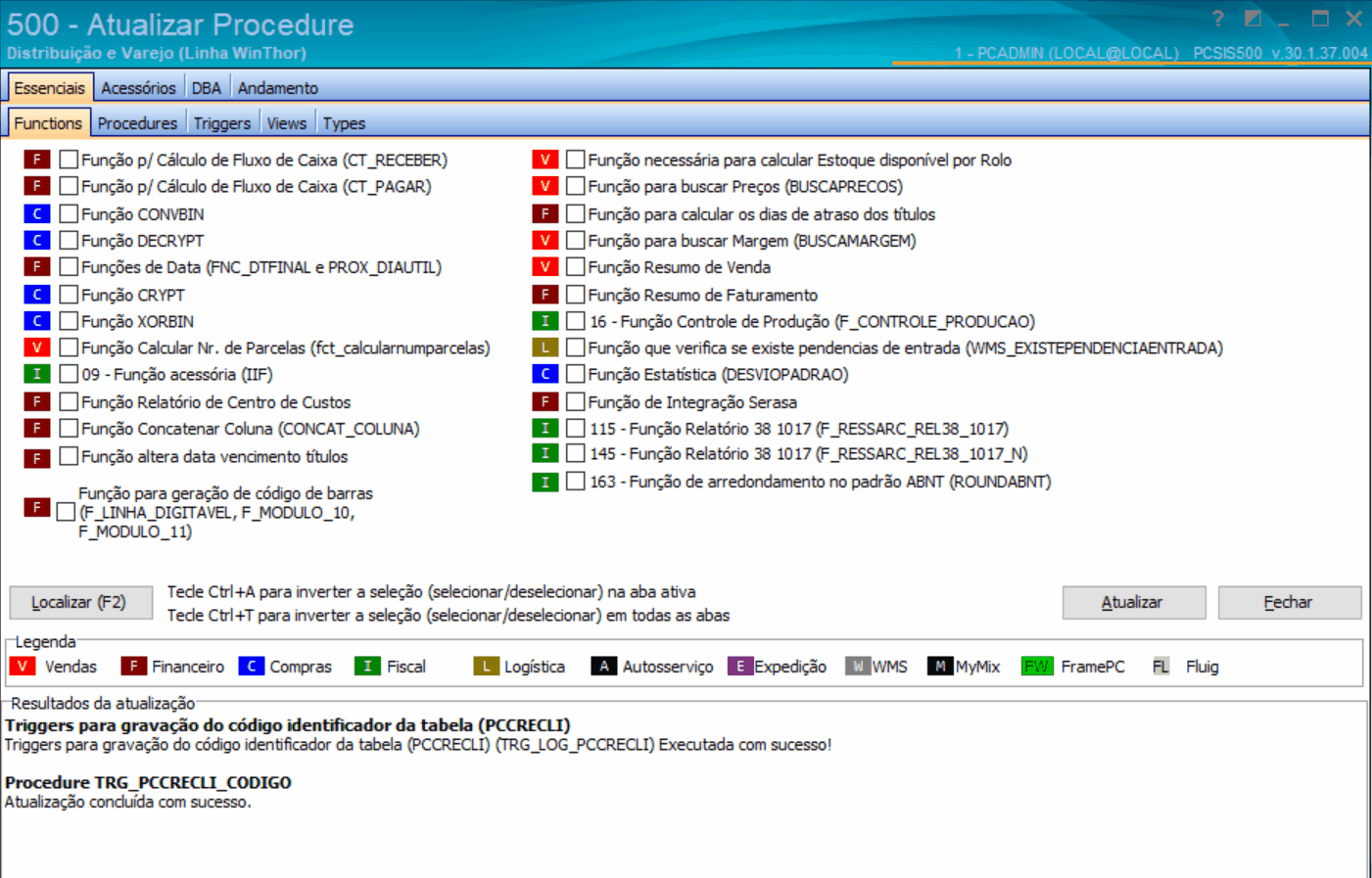Screen dimensions: 1372x878
Task: Click V icon beside BUSCAPRECOS function
Action: pyautogui.click(x=545, y=186)
